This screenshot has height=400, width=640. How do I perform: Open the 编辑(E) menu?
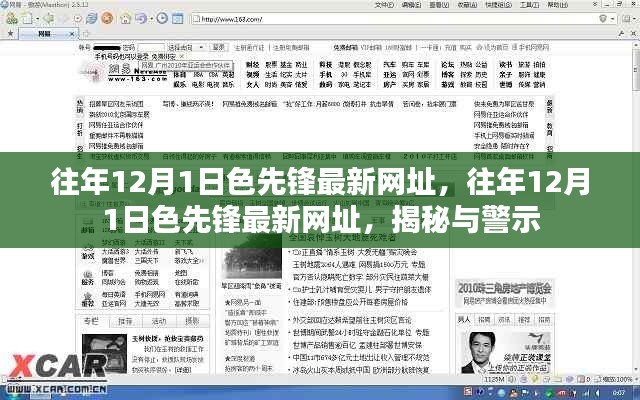[x=411, y=5]
